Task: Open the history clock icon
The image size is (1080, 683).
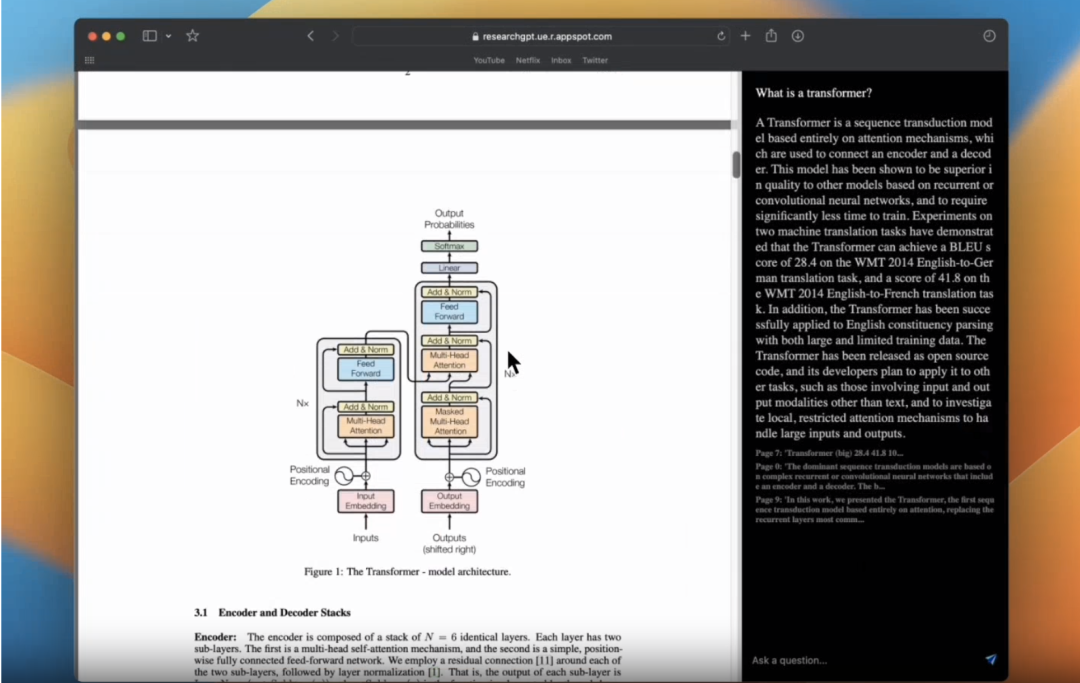Action: point(989,36)
